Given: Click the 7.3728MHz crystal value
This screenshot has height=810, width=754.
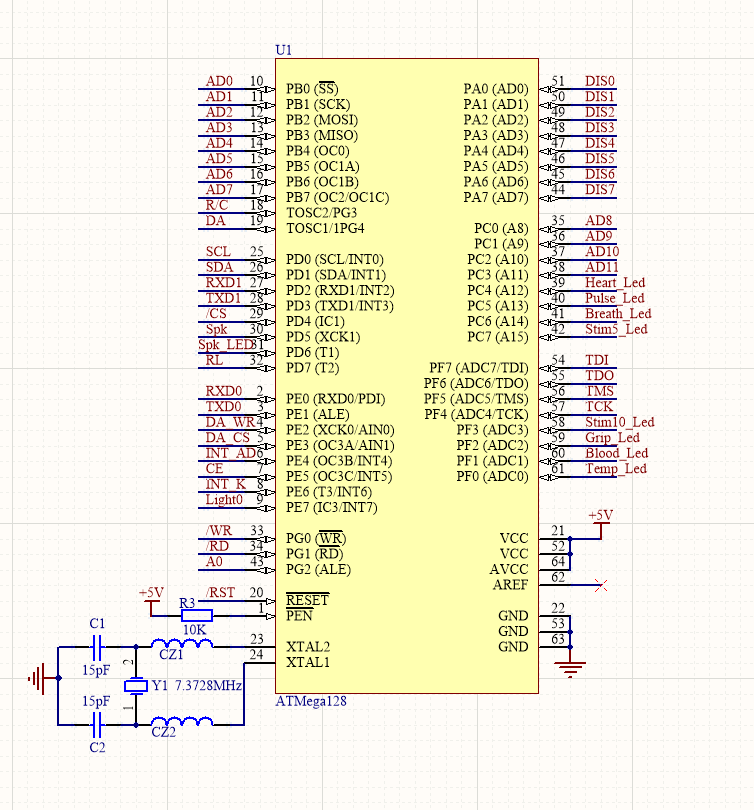Looking at the screenshot, I should point(208,686).
